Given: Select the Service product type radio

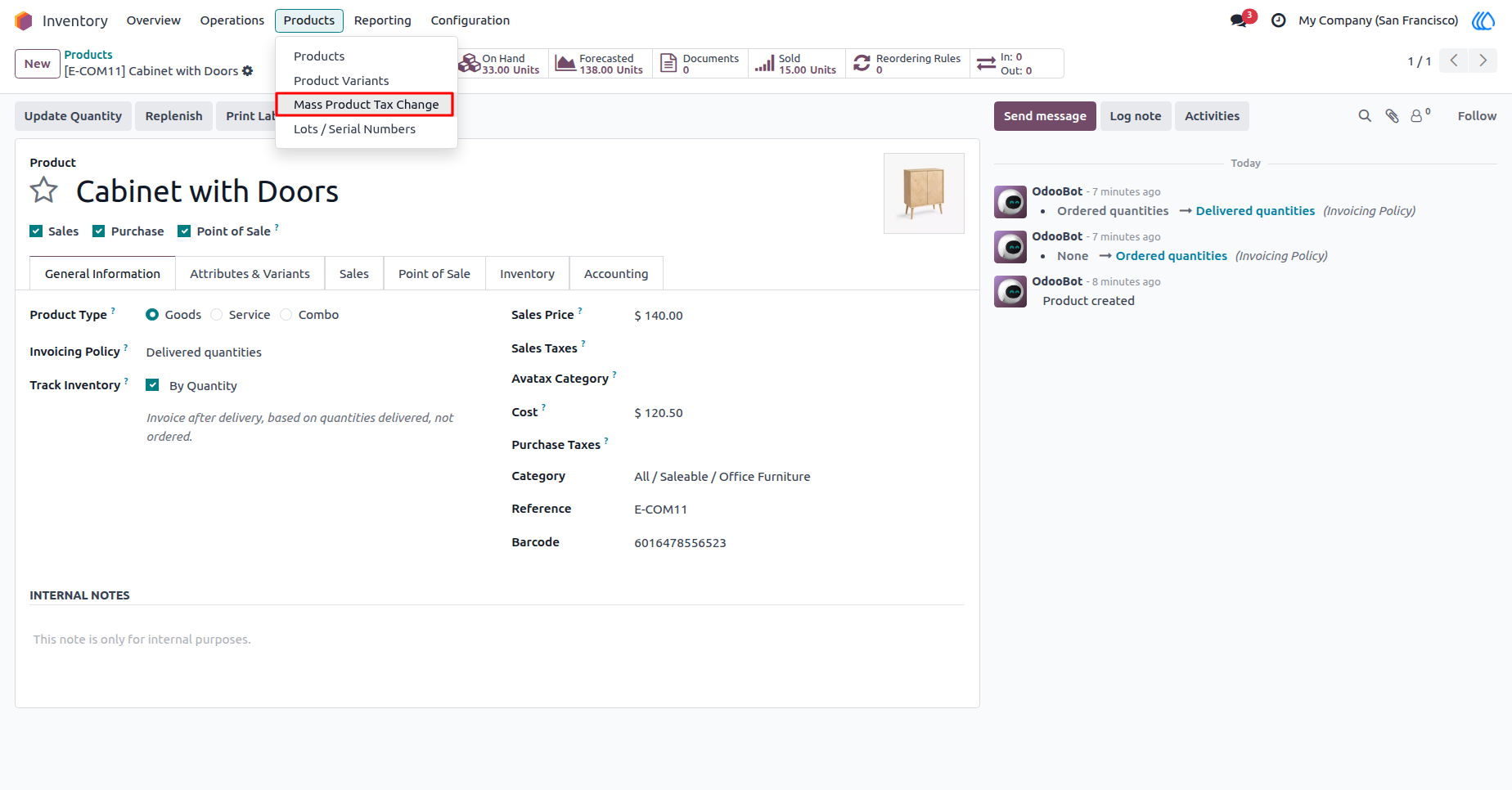Looking at the screenshot, I should click(216, 315).
